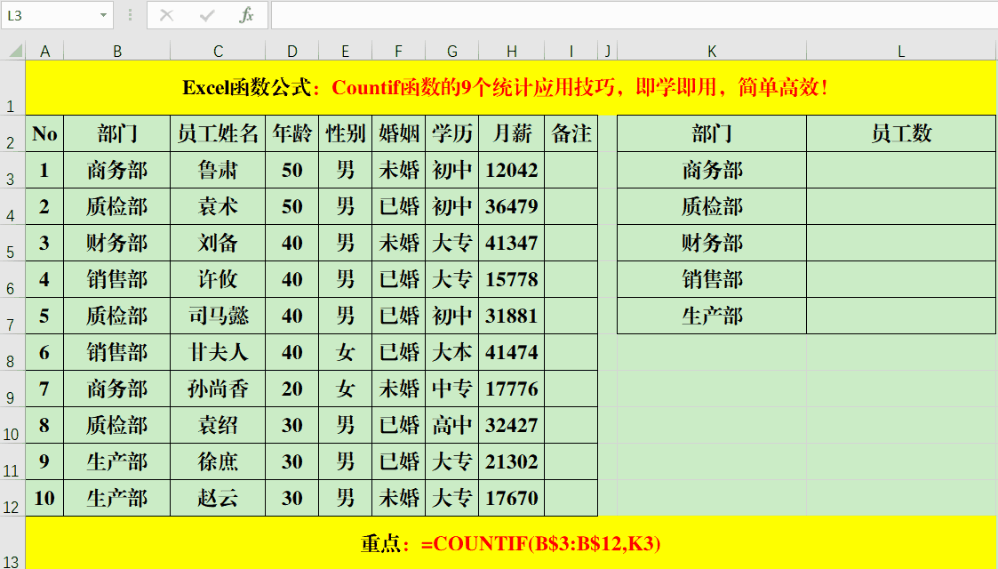Click the 性别 header cell
998x569 pixels.
coord(345,134)
